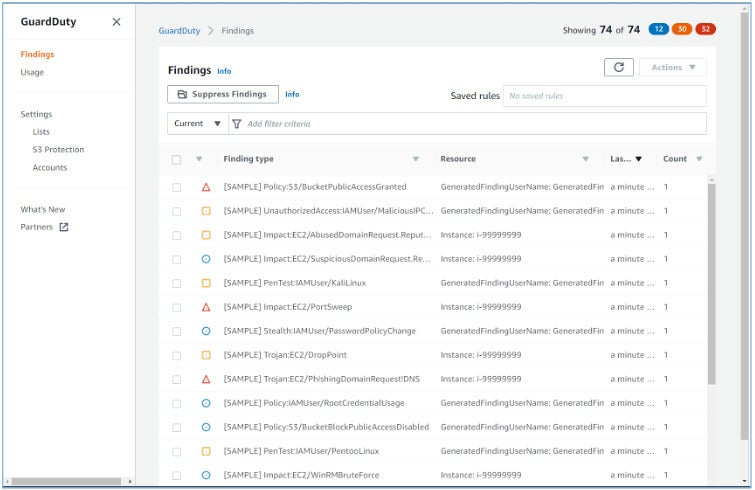Click the red high-severity count badge 32

click(x=705, y=29)
